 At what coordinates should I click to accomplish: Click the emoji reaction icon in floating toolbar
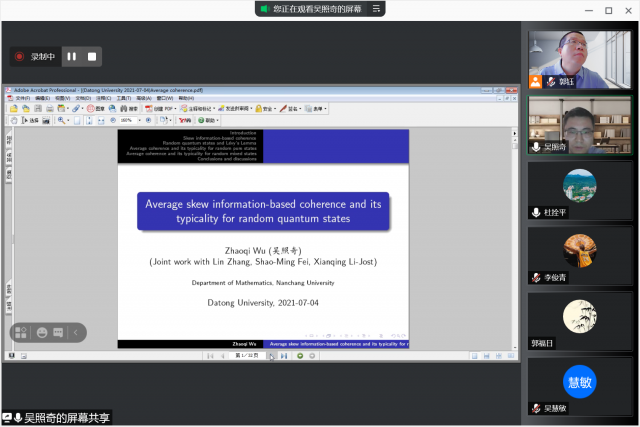[41, 332]
